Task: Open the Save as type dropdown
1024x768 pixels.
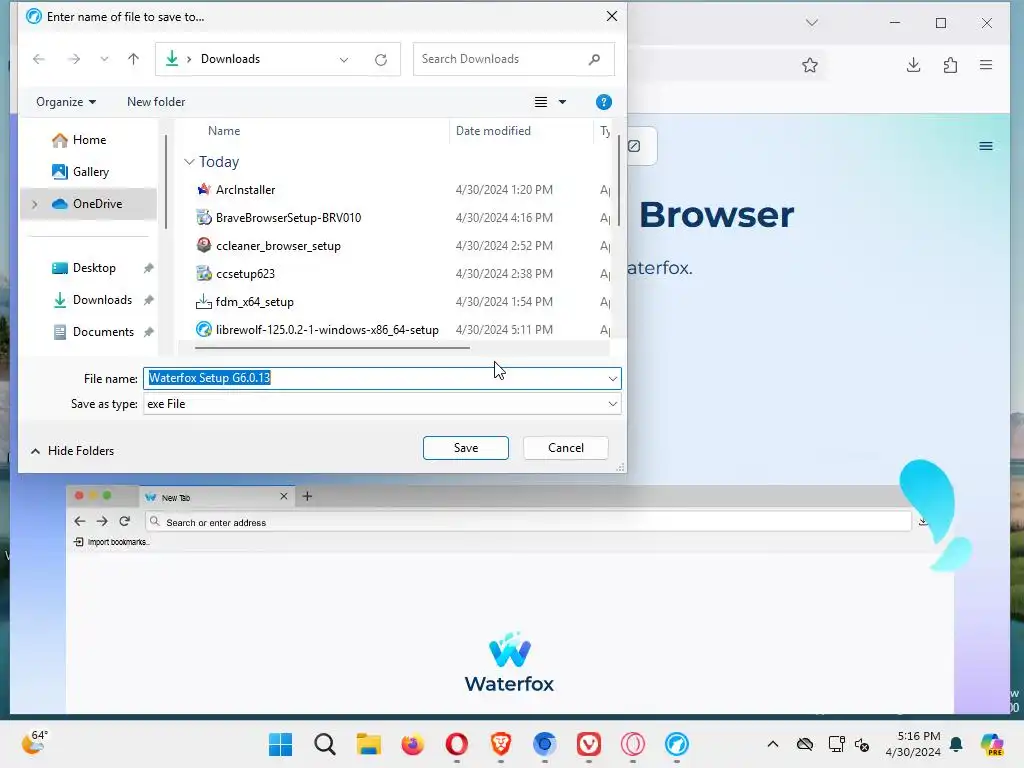Action: tap(382, 404)
